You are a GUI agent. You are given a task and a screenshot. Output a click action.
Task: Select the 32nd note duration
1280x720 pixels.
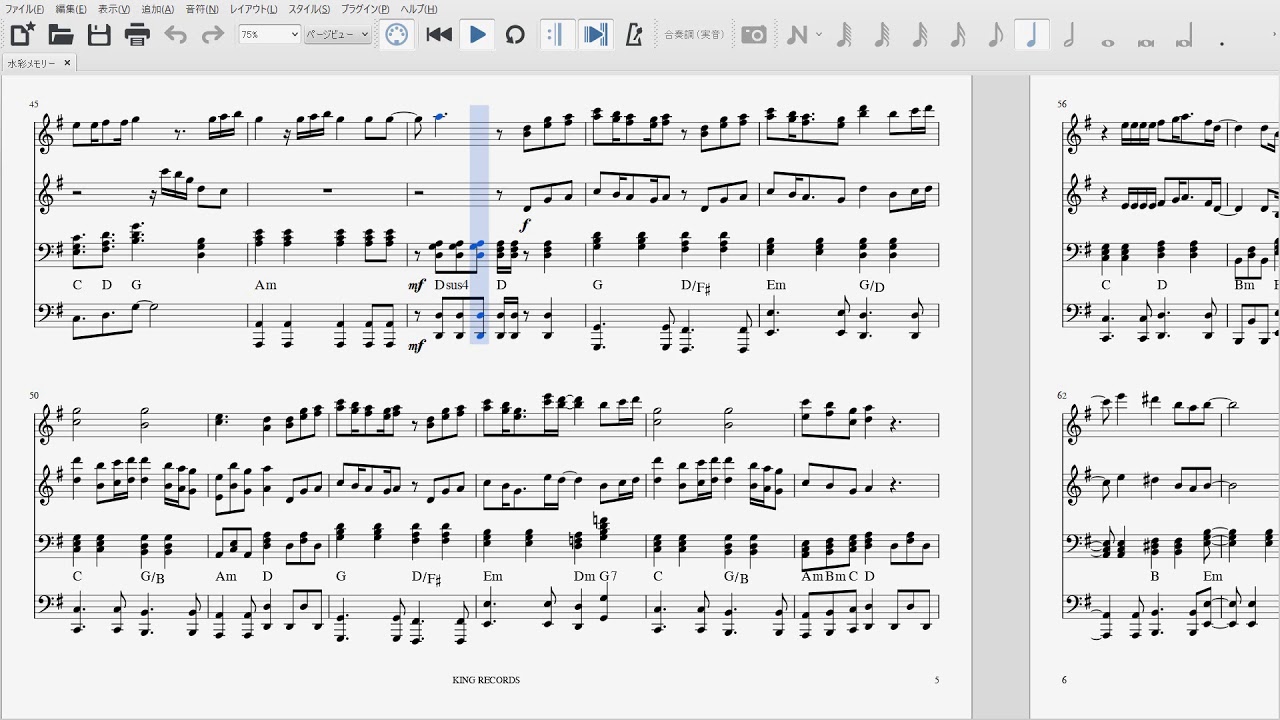[x=882, y=35]
